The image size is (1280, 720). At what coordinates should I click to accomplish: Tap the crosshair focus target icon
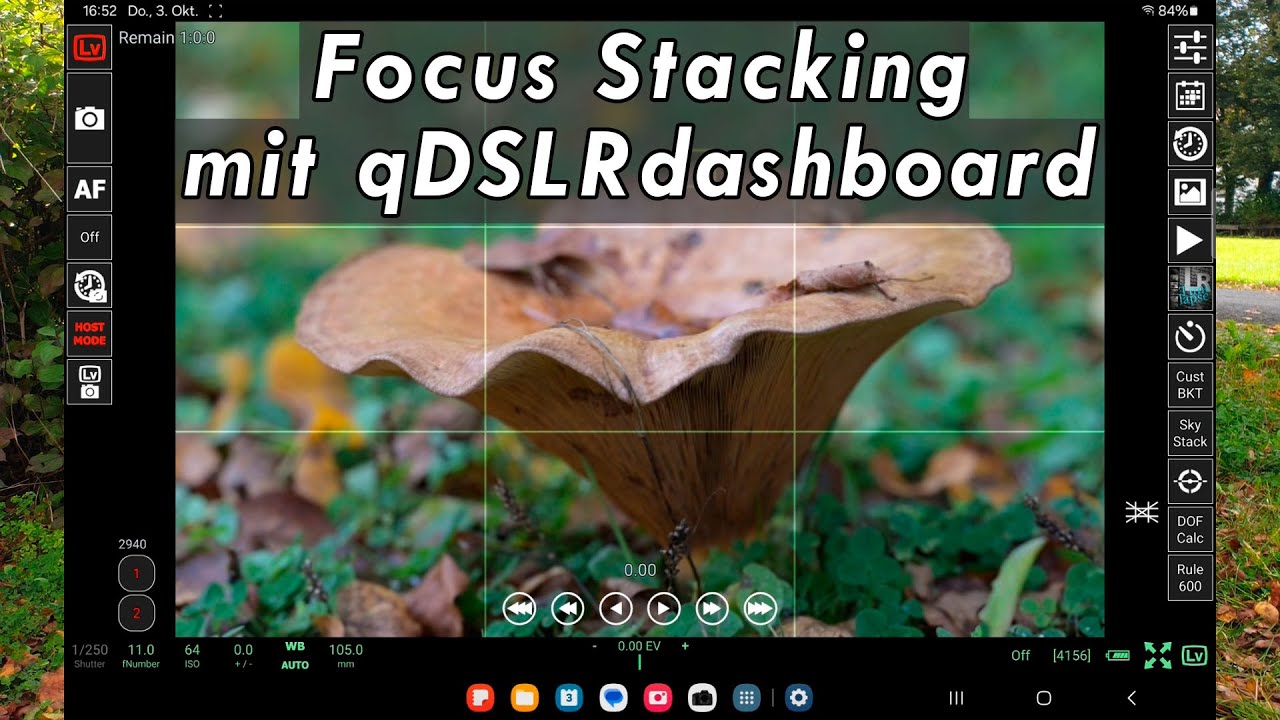pyautogui.click(x=1190, y=481)
